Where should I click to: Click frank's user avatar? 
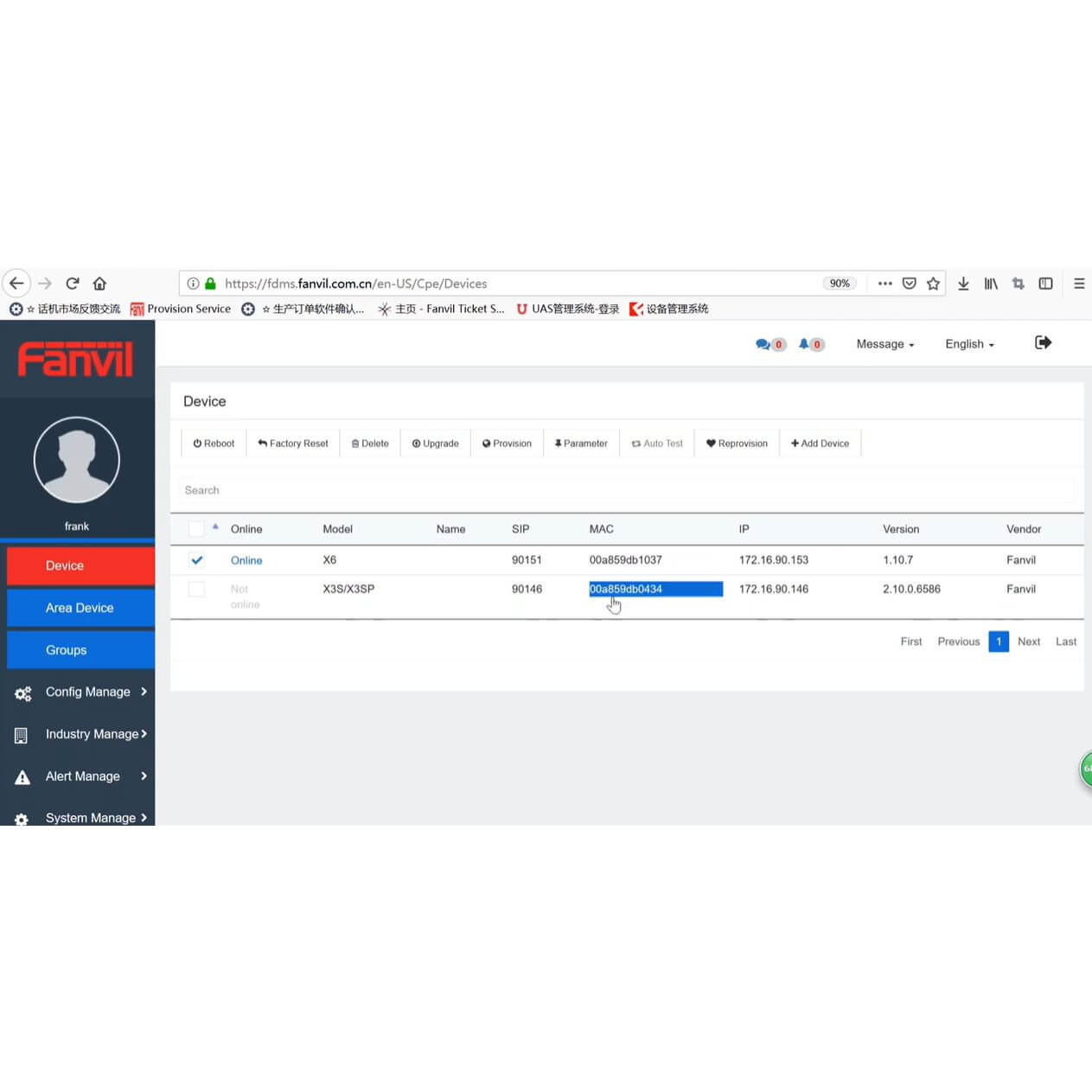[x=77, y=460]
